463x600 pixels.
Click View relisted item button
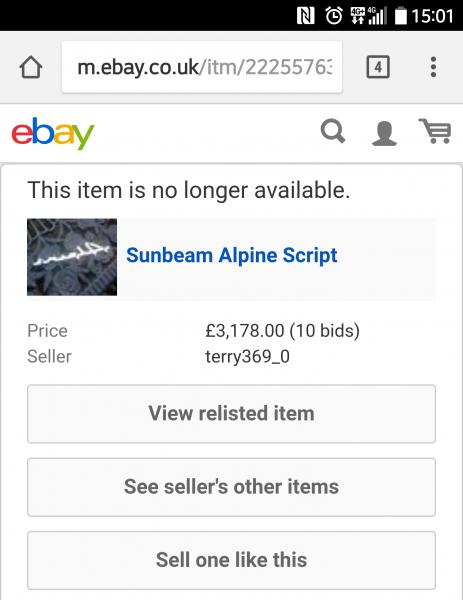tap(232, 414)
